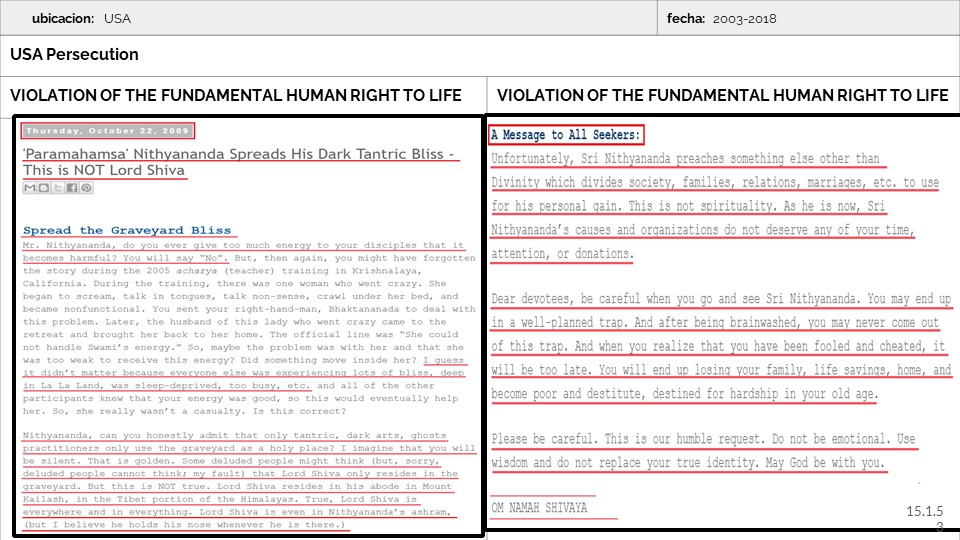Image resolution: width=960 pixels, height=540 pixels.
Task: Click the A Message to All Seekers heading
Action: pos(567,135)
